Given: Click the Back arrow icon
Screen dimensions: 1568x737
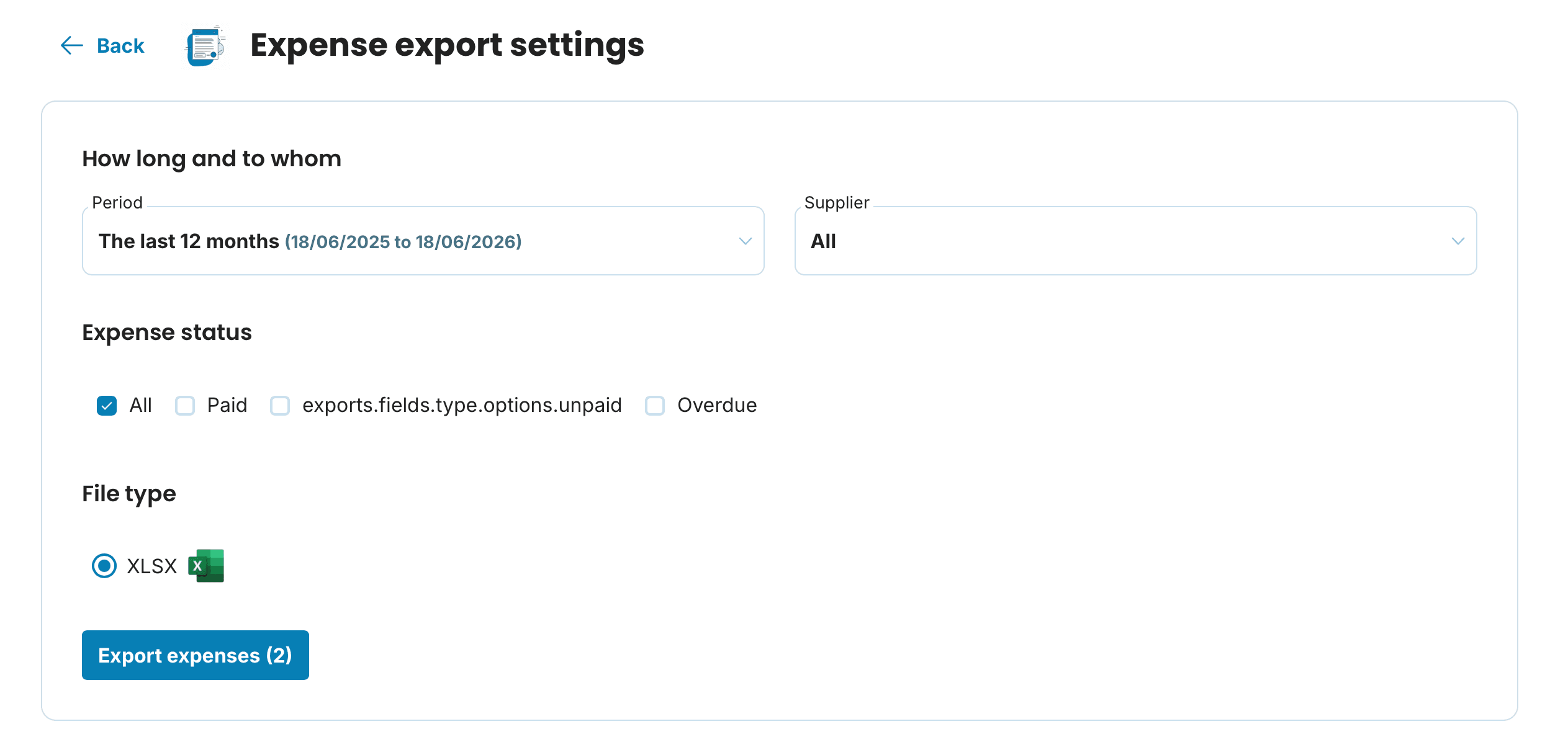Looking at the screenshot, I should (x=72, y=45).
